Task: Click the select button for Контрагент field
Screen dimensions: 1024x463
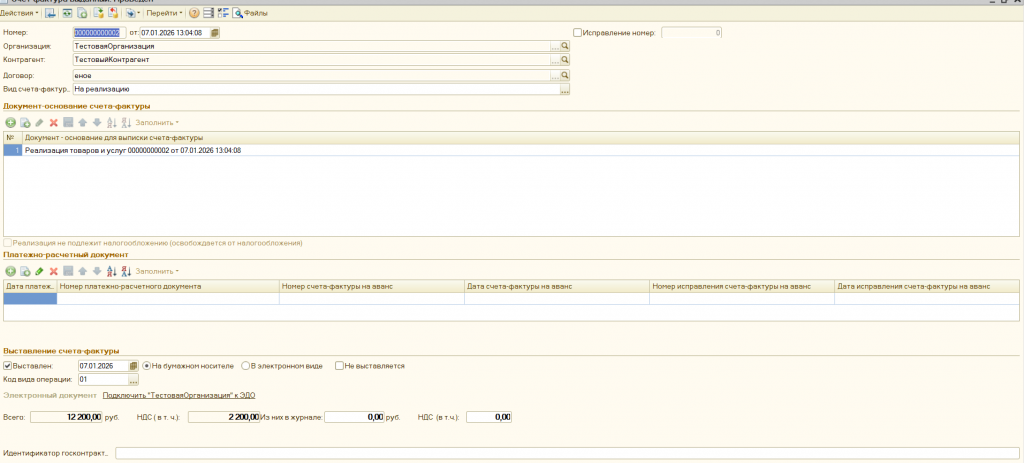Action: tap(556, 60)
